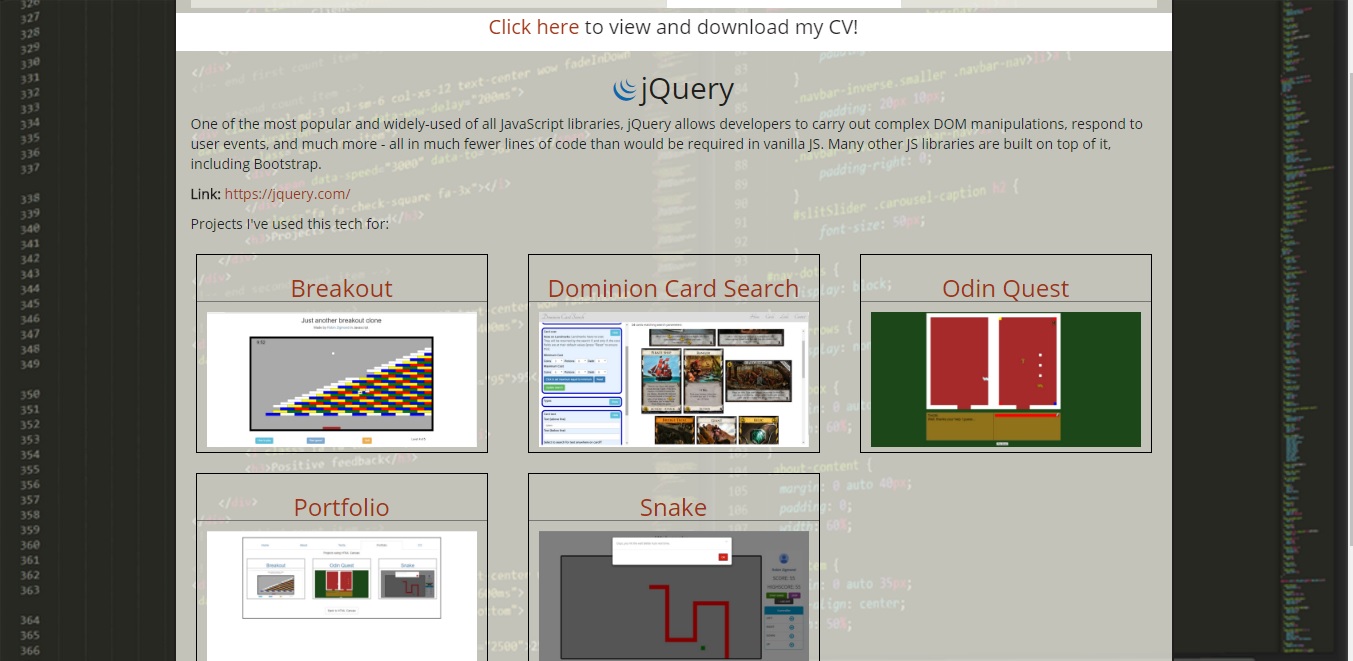Visit the https://jquery.com/ link
Viewport: 1353px width, 661px height.
click(x=287, y=194)
